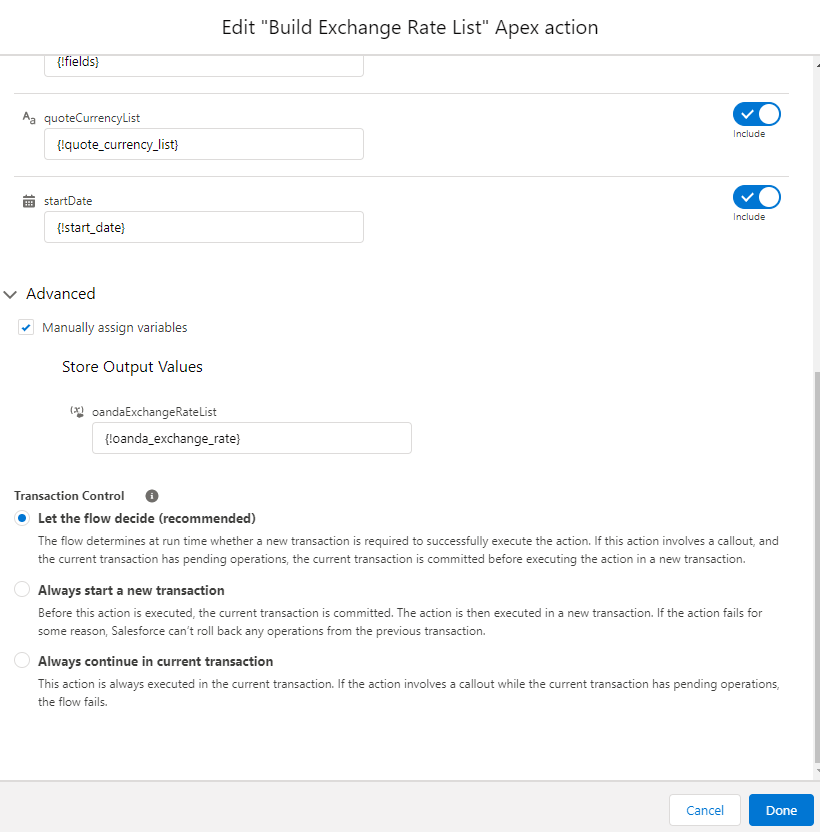Click the oanda_exchange_rate output field
The width and height of the screenshot is (820, 832).
251,438
